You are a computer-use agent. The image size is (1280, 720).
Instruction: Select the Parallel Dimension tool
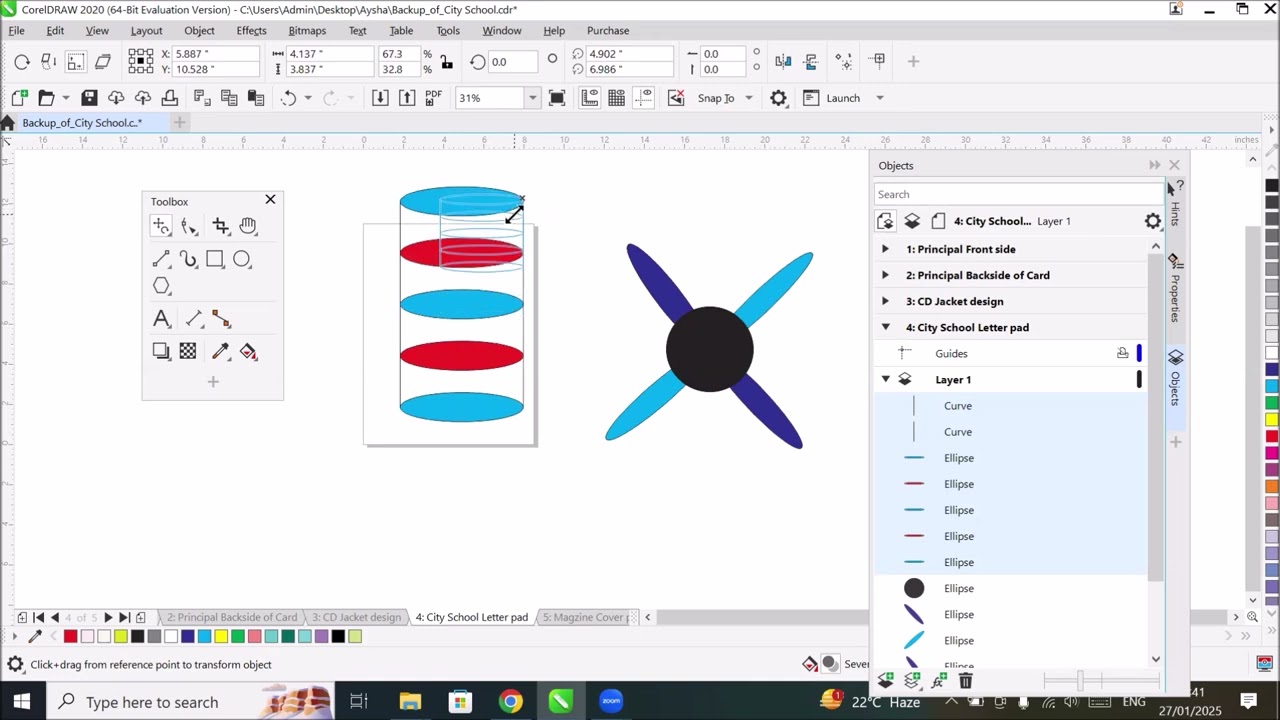pos(194,319)
